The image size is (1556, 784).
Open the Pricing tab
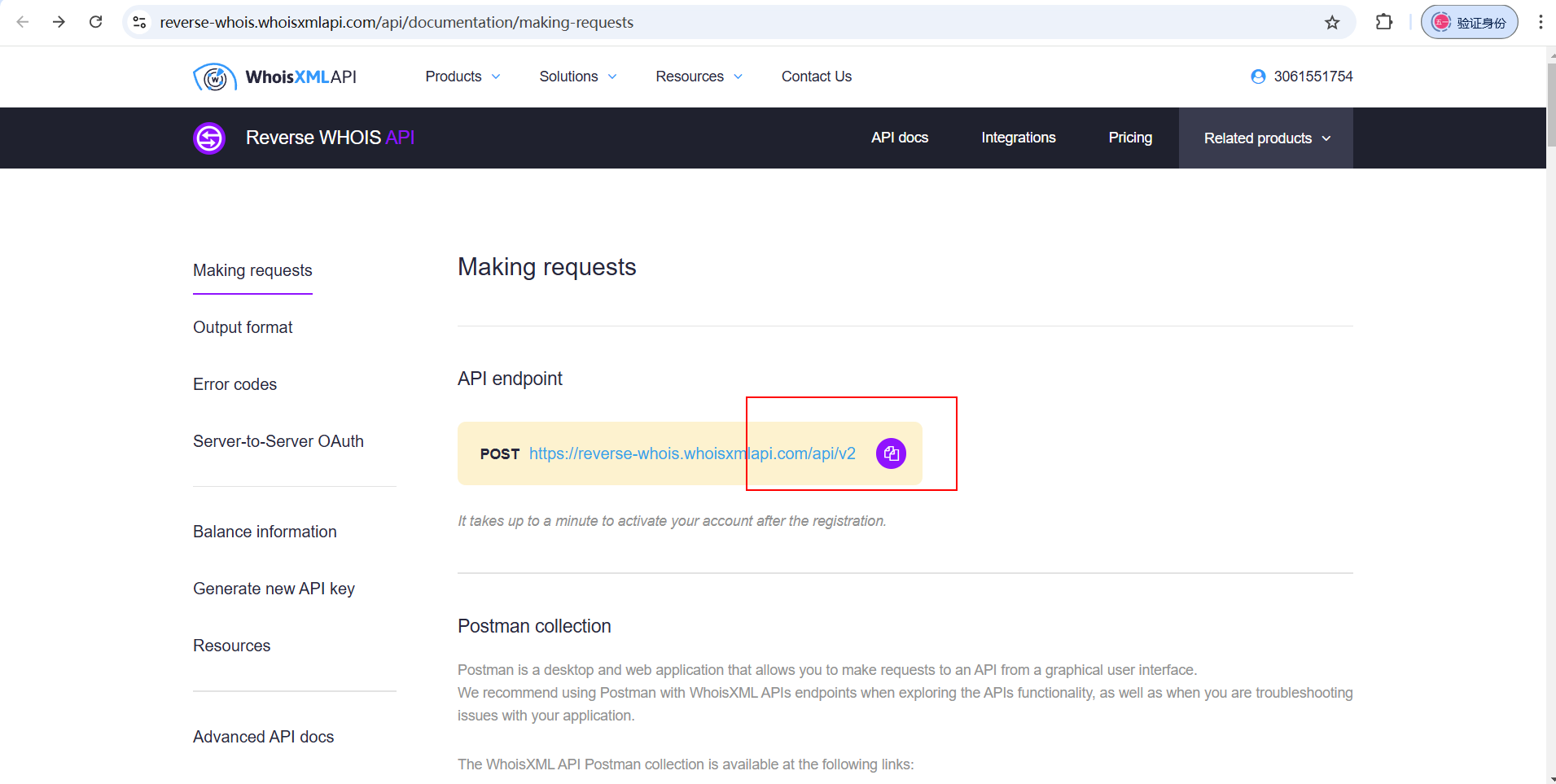coord(1130,138)
